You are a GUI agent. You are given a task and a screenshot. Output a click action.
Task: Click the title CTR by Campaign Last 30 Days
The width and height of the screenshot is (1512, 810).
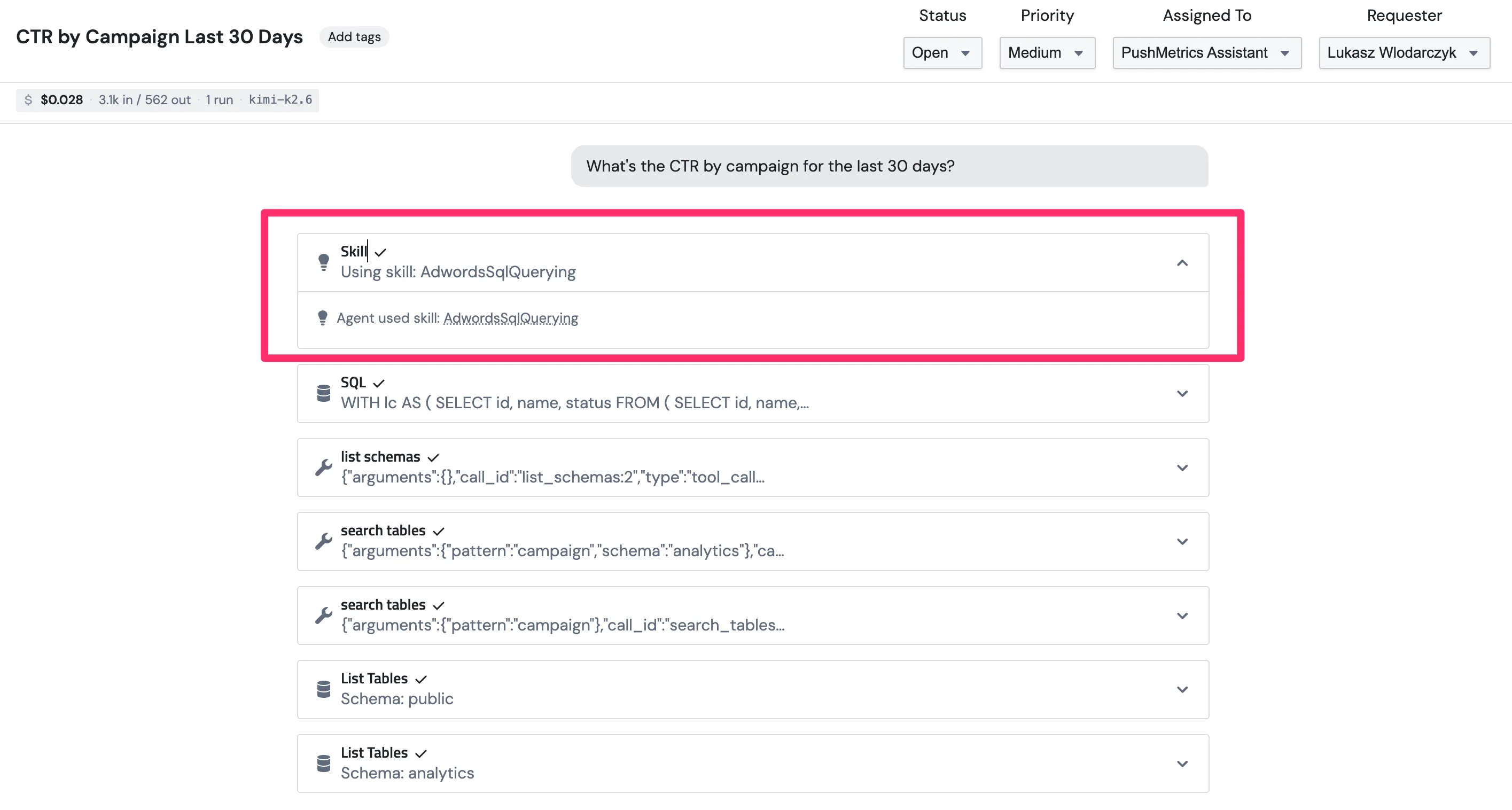[x=159, y=37]
